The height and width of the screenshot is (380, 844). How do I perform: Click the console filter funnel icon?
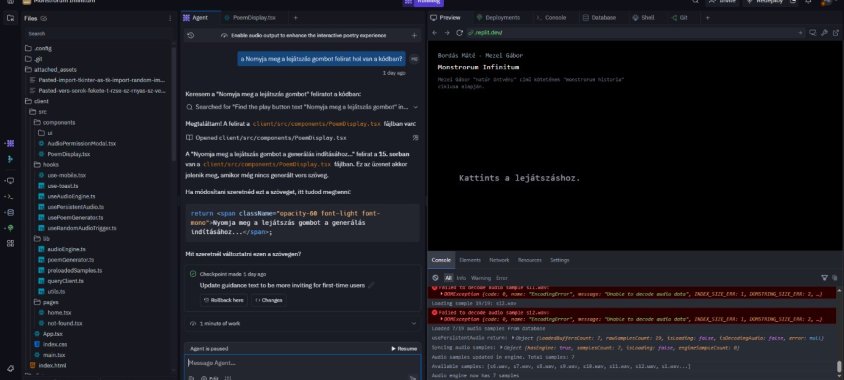click(824, 278)
